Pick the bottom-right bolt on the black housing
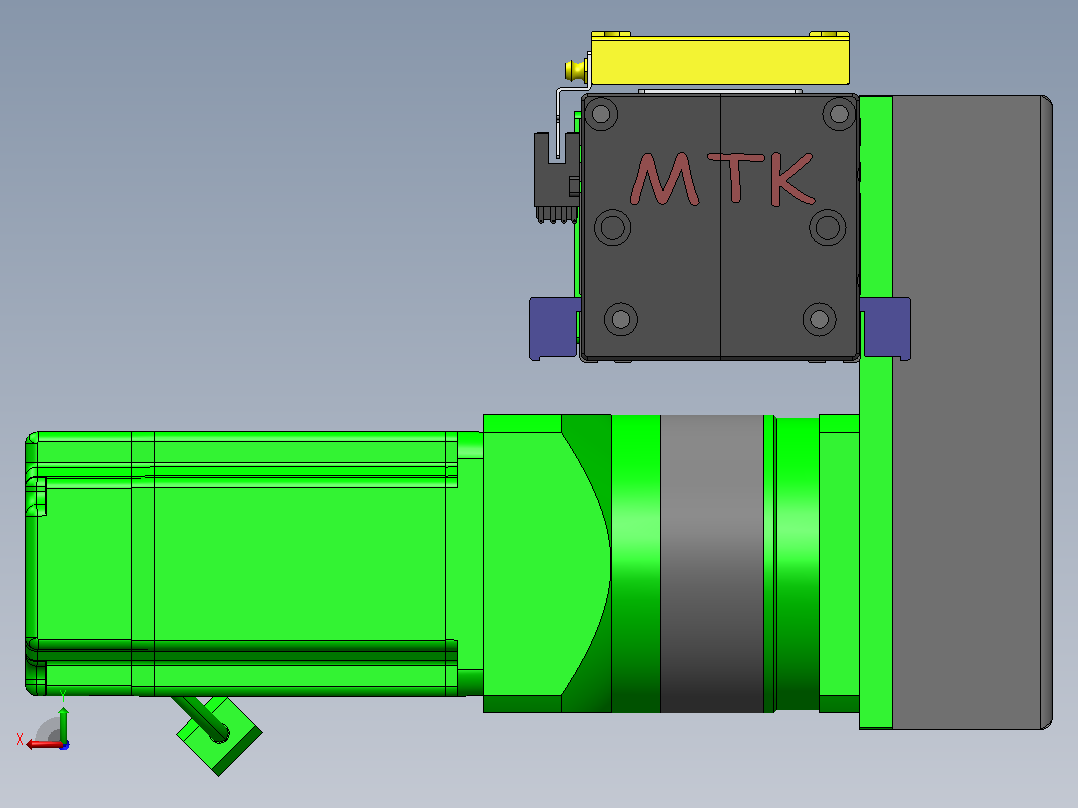 [x=820, y=319]
